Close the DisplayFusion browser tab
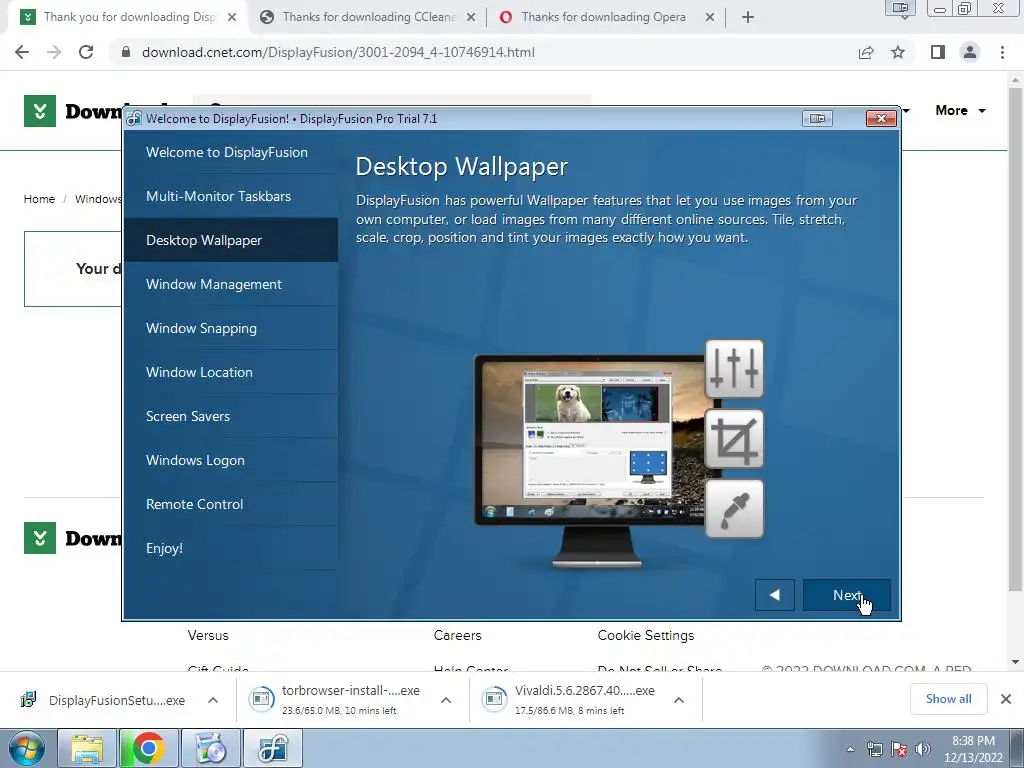Image resolution: width=1024 pixels, height=768 pixels. pyautogui.click(x=232, y=18)
